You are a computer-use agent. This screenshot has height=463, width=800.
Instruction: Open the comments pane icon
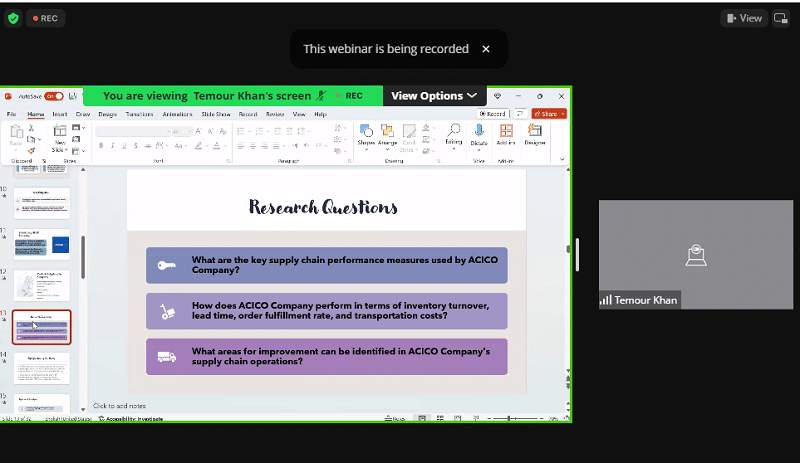[520, 114]
